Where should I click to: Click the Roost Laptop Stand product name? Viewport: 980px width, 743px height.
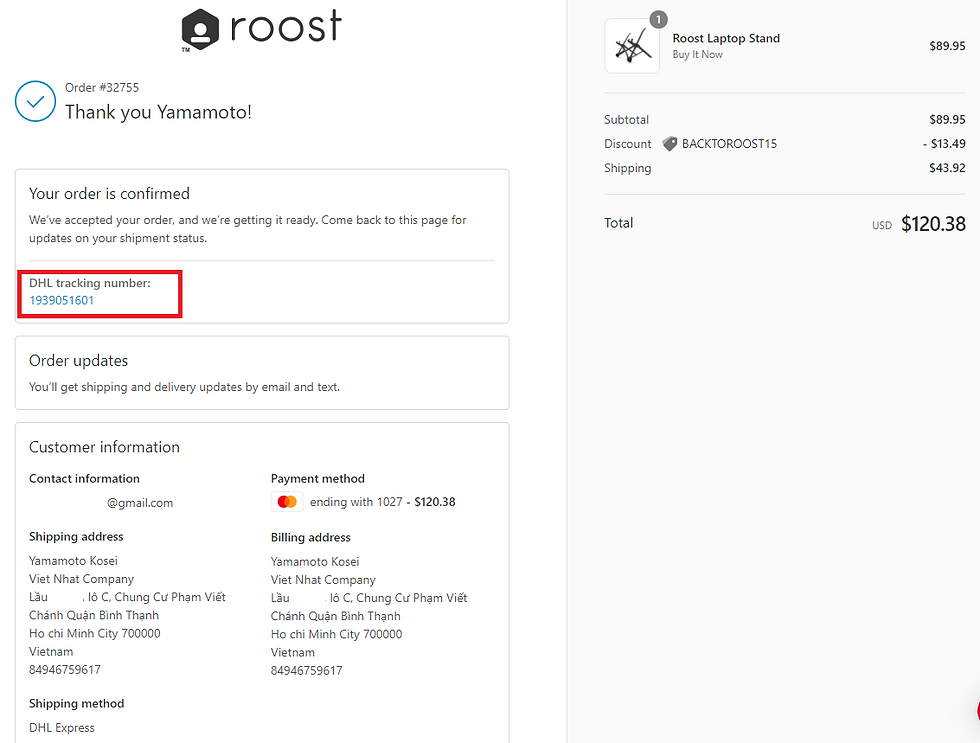[726, 38]
